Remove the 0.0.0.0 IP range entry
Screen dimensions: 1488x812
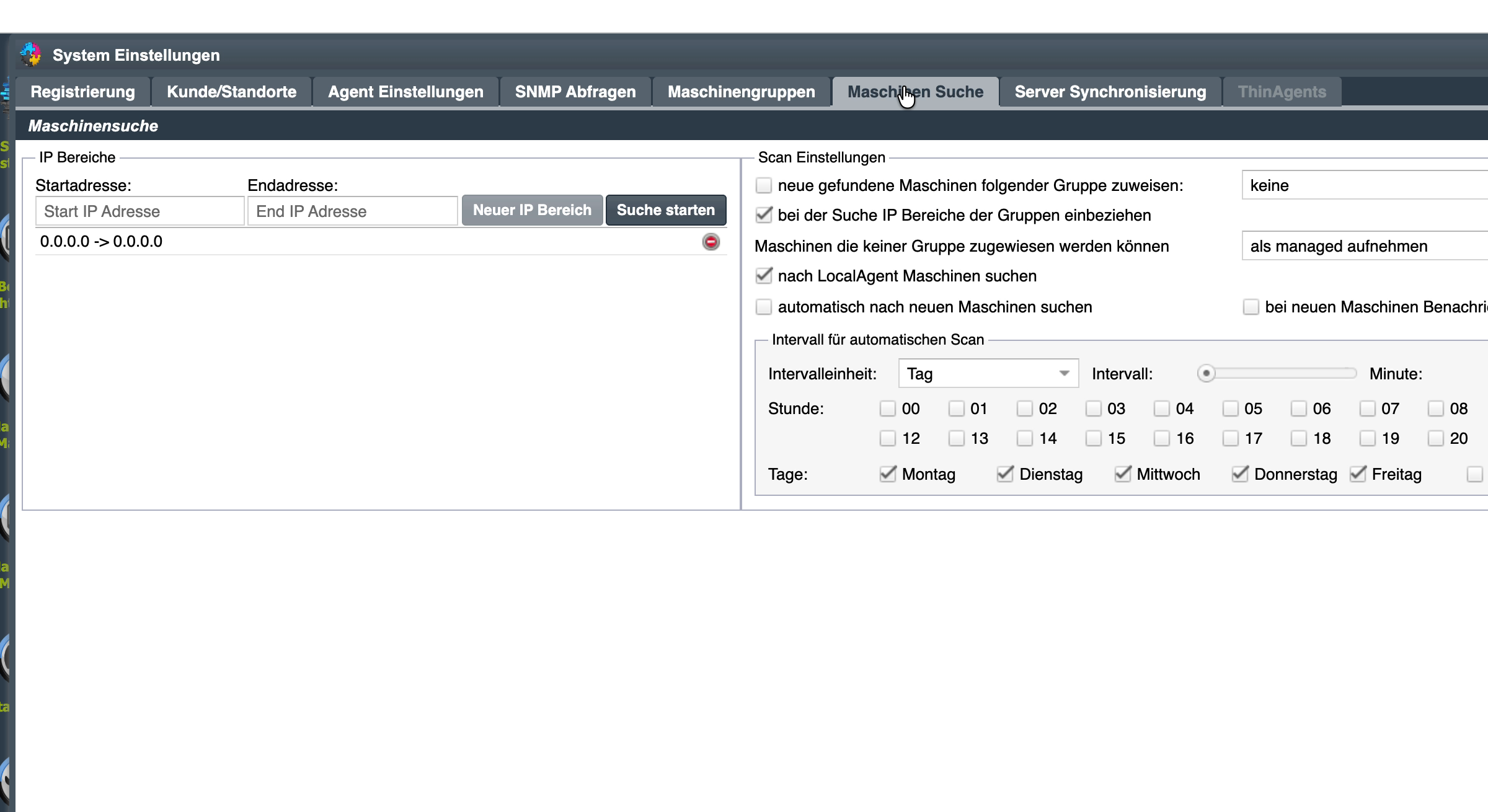pos(711,242)
